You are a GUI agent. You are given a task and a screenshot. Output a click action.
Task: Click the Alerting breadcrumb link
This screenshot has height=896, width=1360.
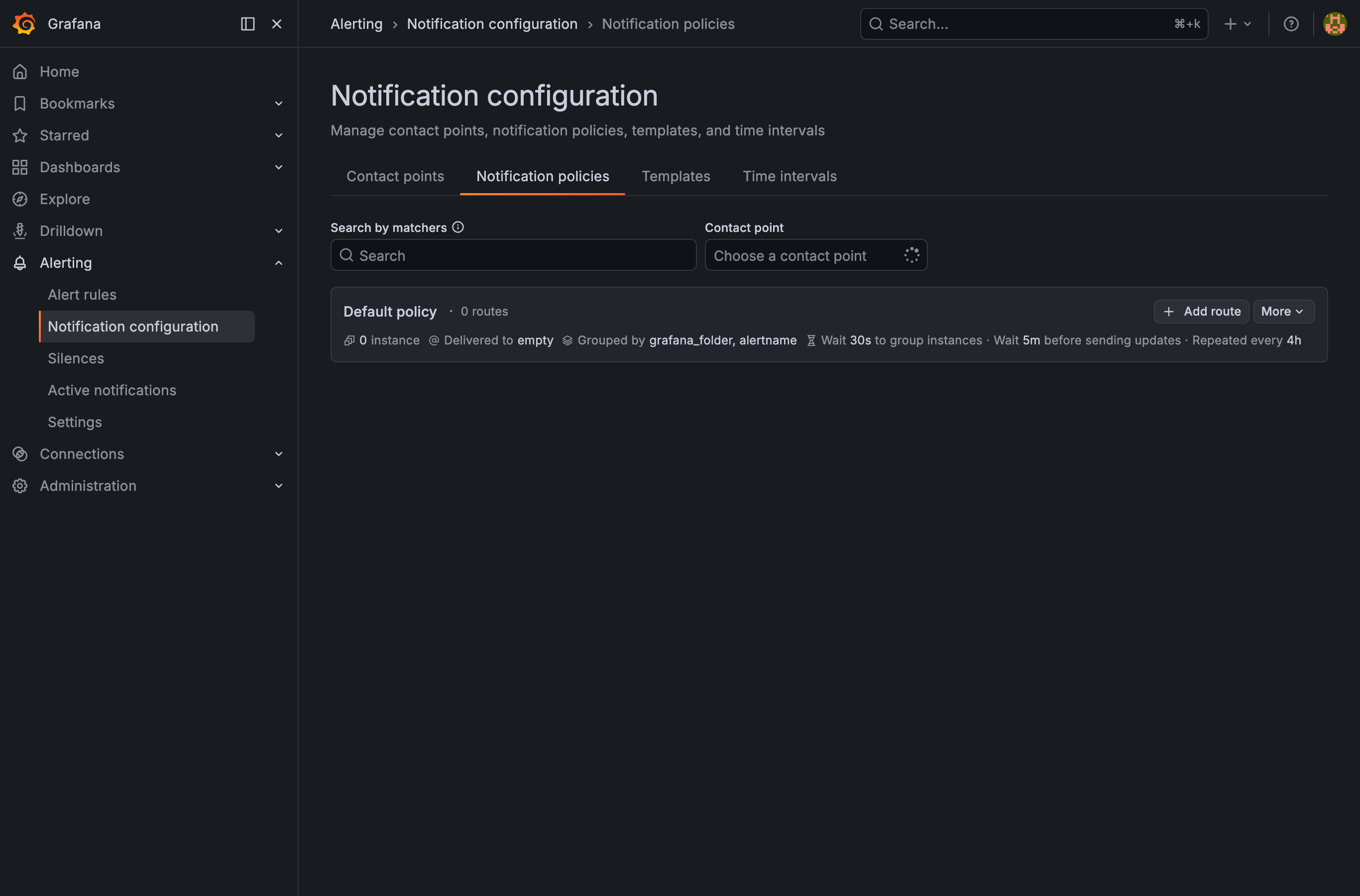[356, 23]
